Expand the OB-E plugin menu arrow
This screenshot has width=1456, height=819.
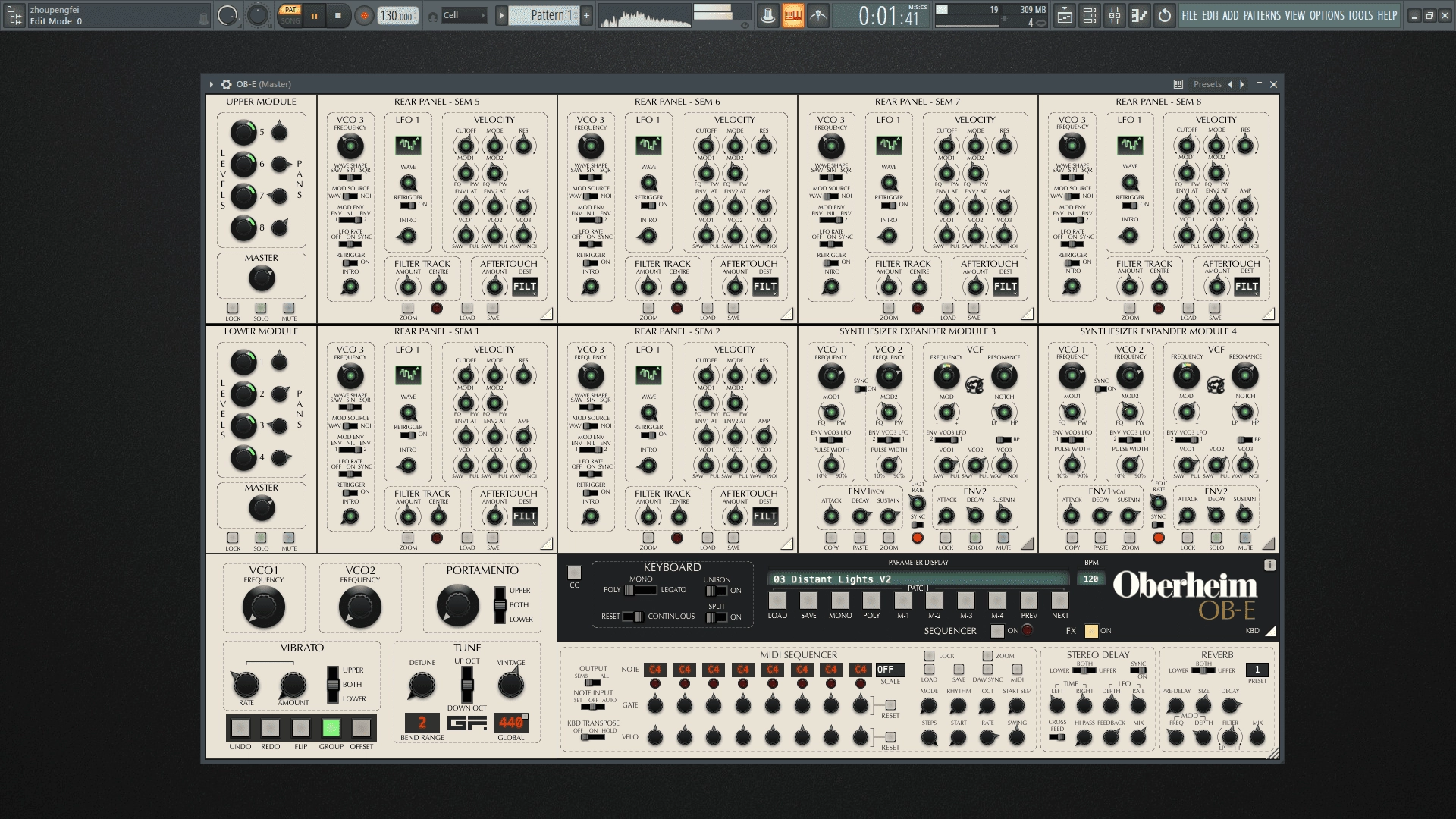coord(212,84)
